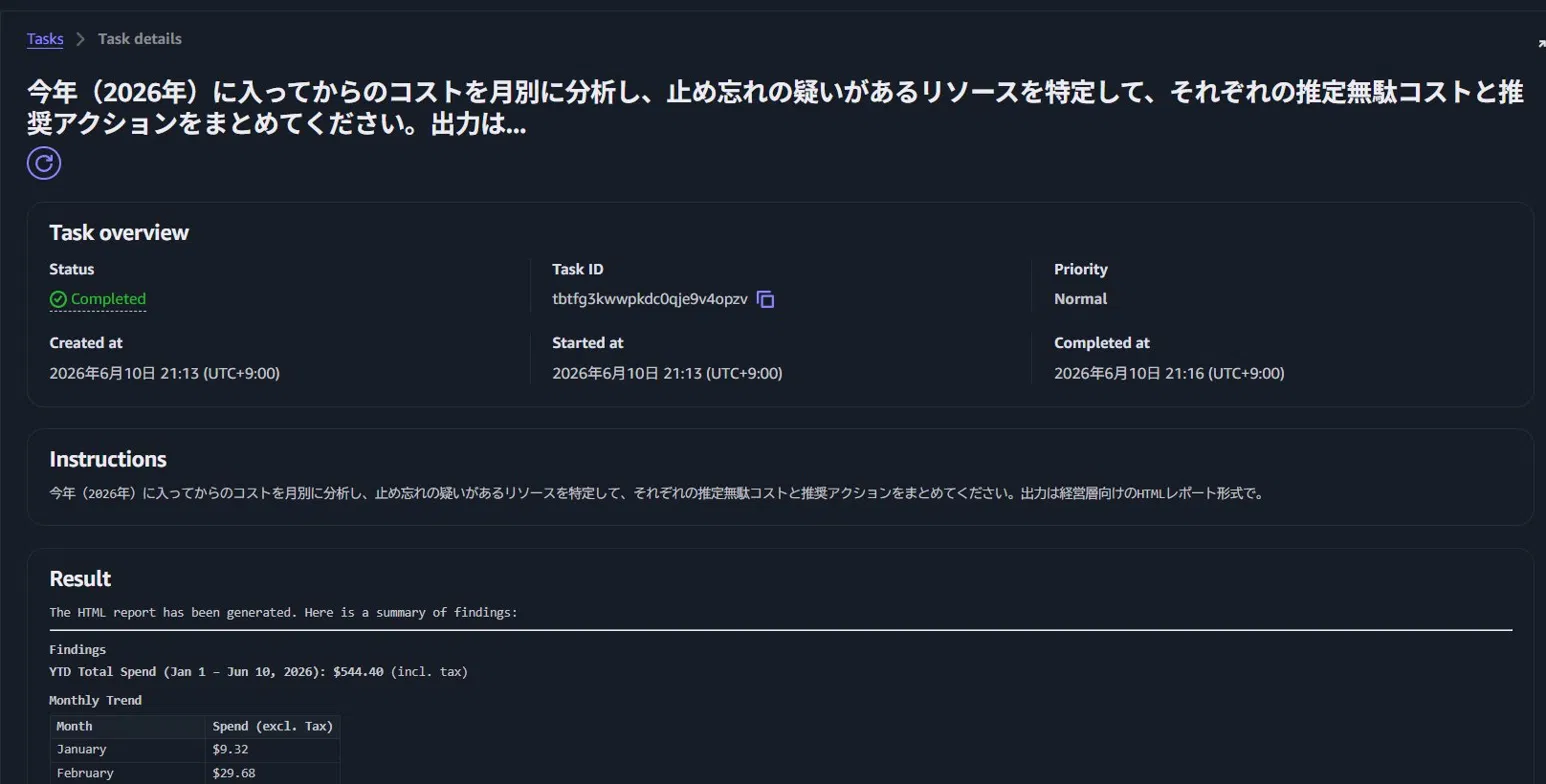Click the page title heading in Japanese

[x=775, y=110]
